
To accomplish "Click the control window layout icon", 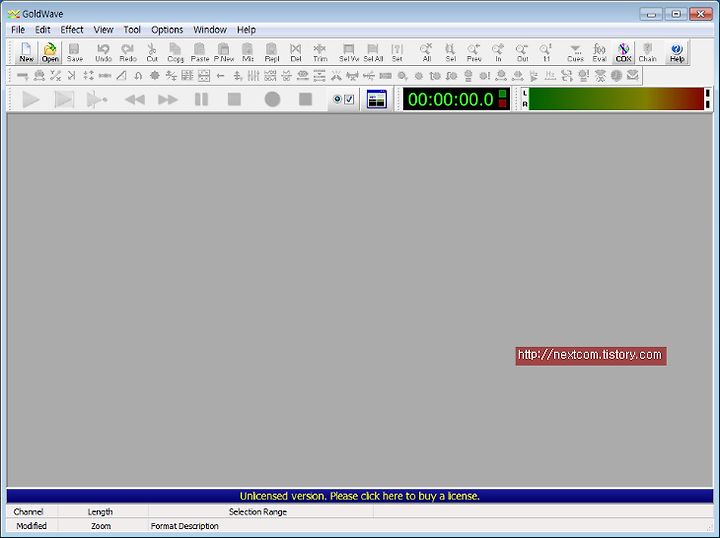I will pos(377,99).
